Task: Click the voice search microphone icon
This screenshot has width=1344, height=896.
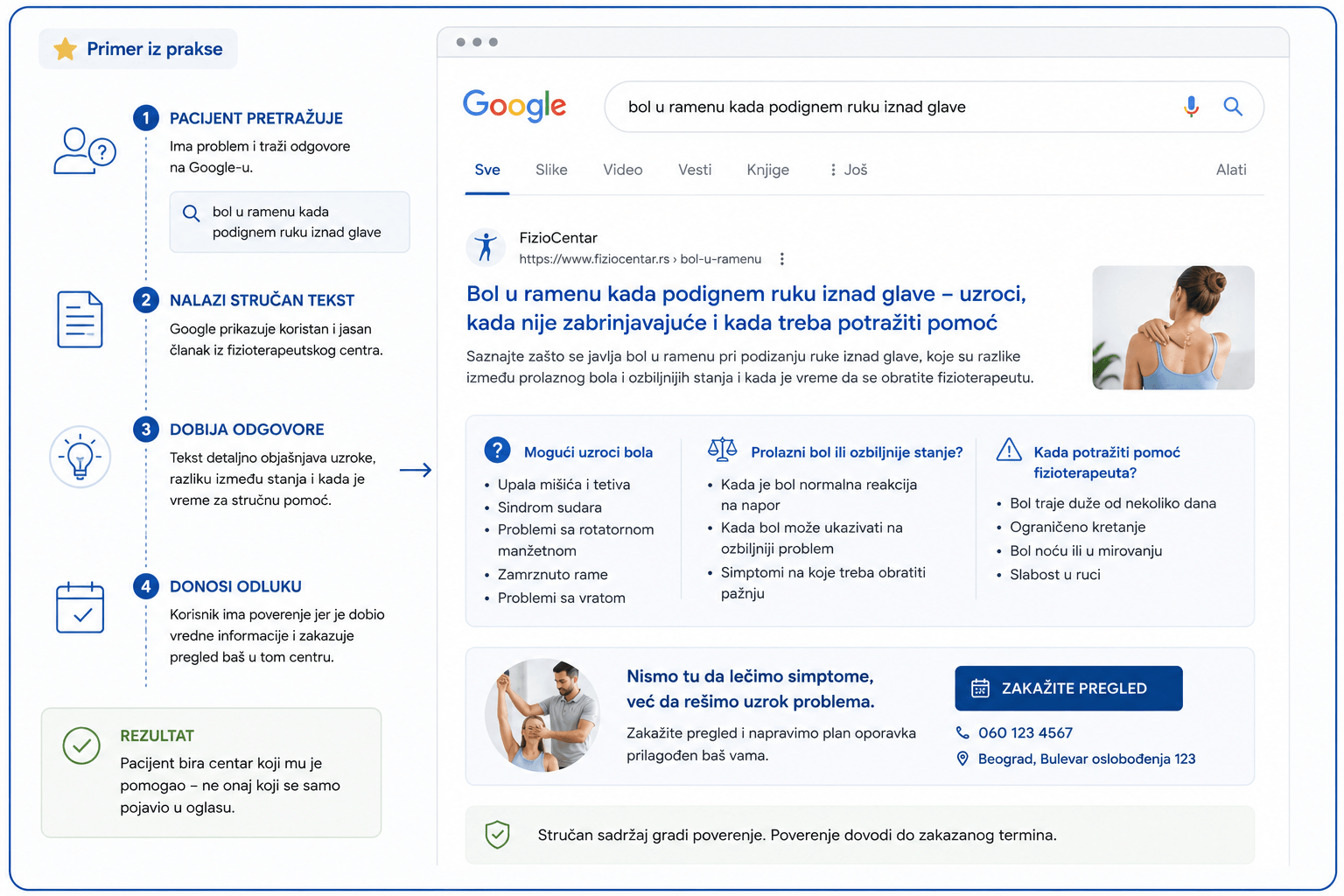Action: point(1191,107)
